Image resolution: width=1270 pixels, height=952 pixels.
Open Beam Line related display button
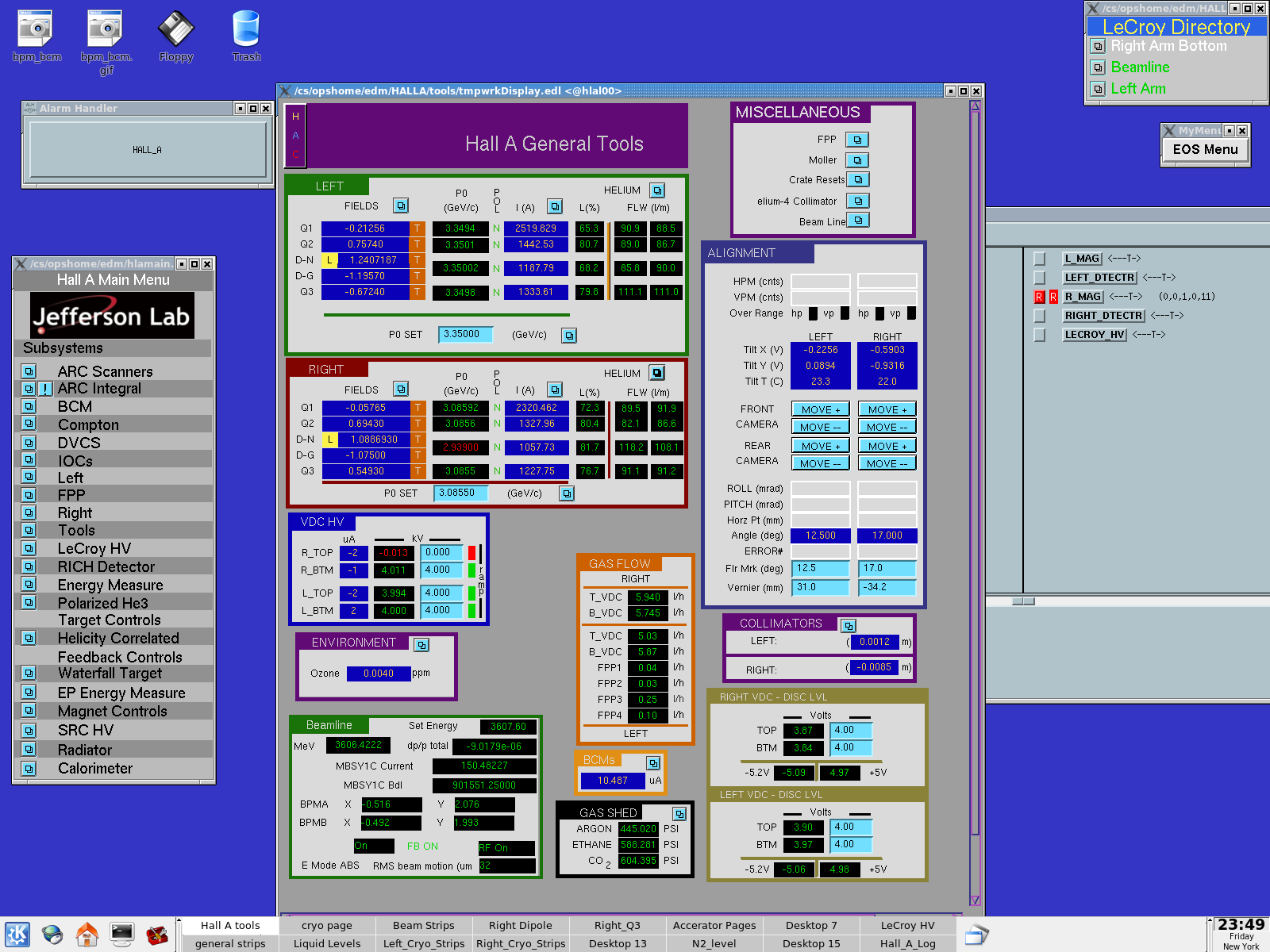858,220
